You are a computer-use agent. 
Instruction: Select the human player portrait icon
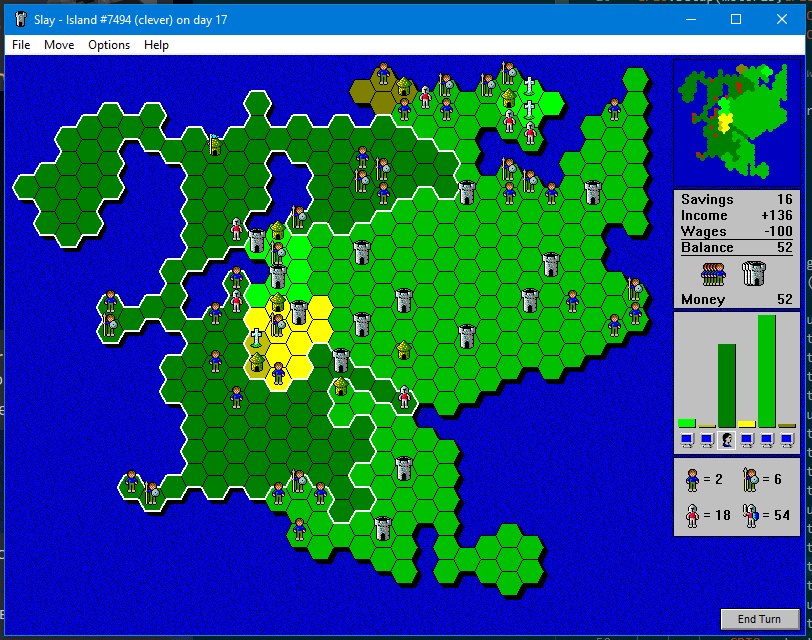[x=727, y=440]
